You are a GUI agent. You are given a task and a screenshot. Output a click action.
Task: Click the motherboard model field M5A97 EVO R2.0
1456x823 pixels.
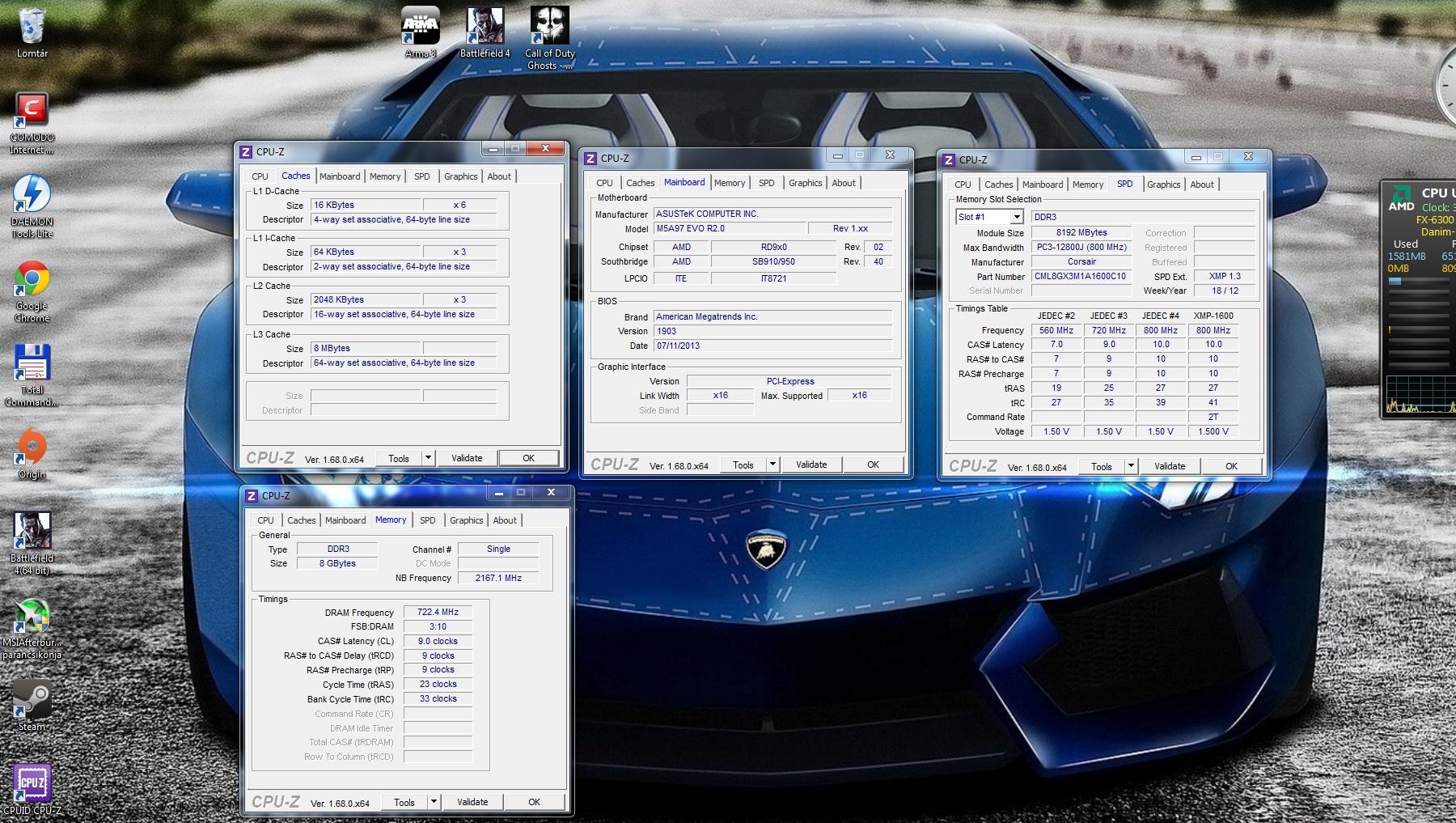tap(729, 228)
